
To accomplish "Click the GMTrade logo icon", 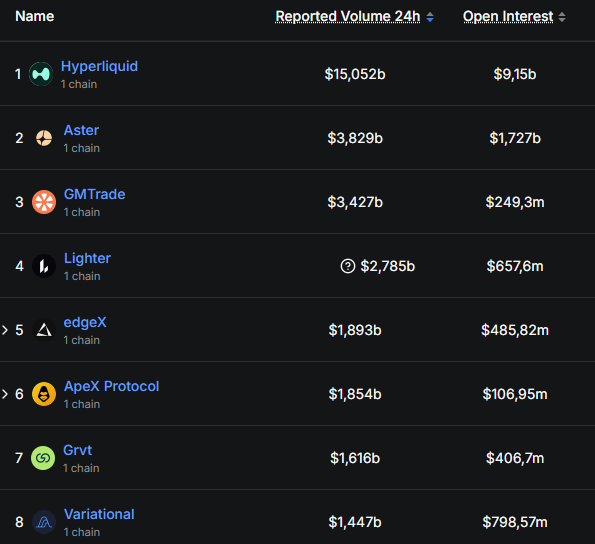I will [x=44, y=202].
